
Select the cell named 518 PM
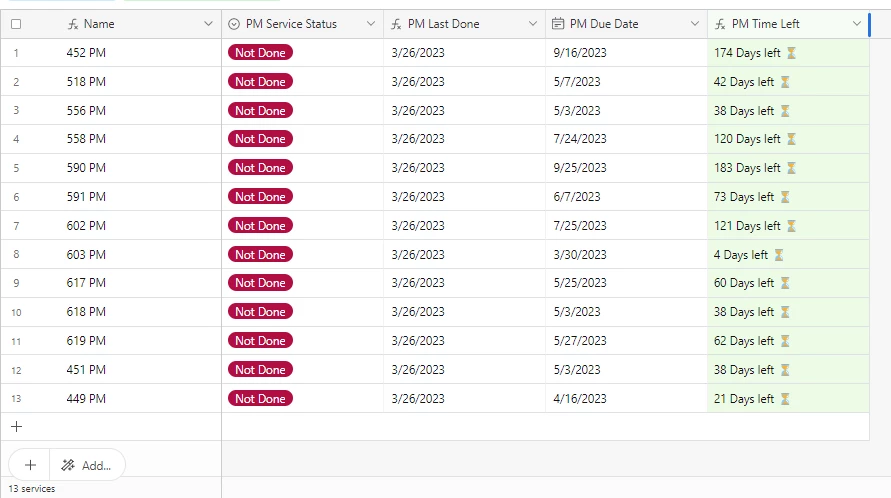(x=86, y=82)
